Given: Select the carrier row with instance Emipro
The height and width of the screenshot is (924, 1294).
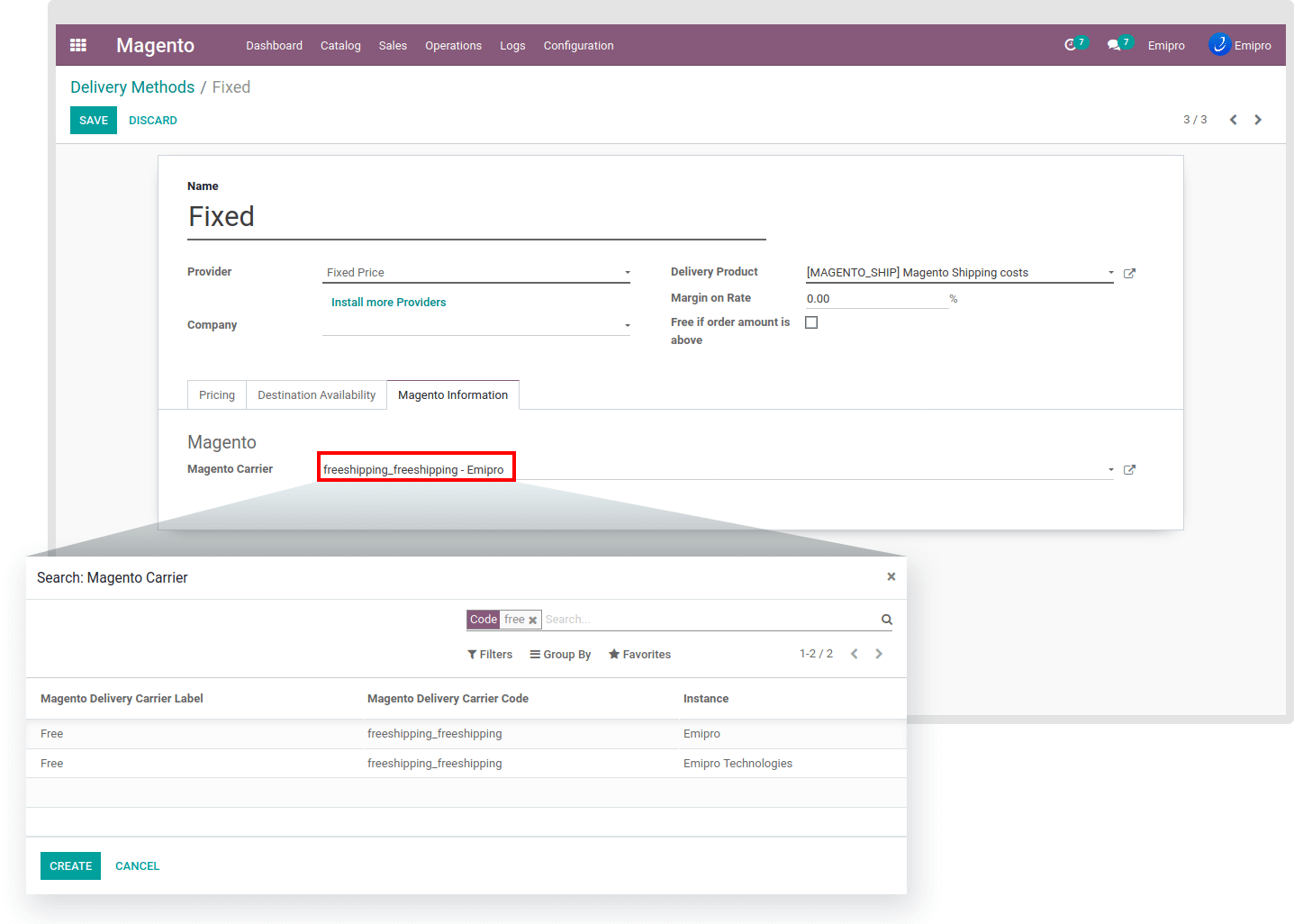Looking at the screenshot, I should [466, 734].
